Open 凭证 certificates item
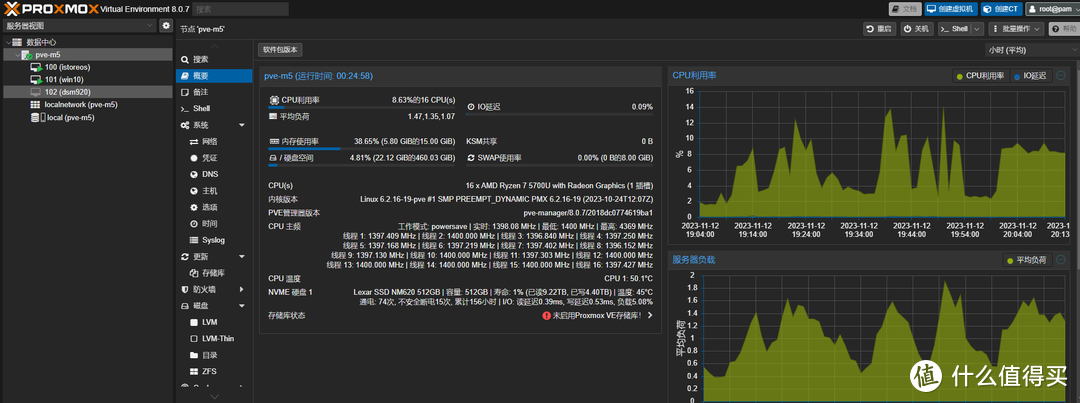This screenshot has width=1080, height=403. (x=214, y=158)
